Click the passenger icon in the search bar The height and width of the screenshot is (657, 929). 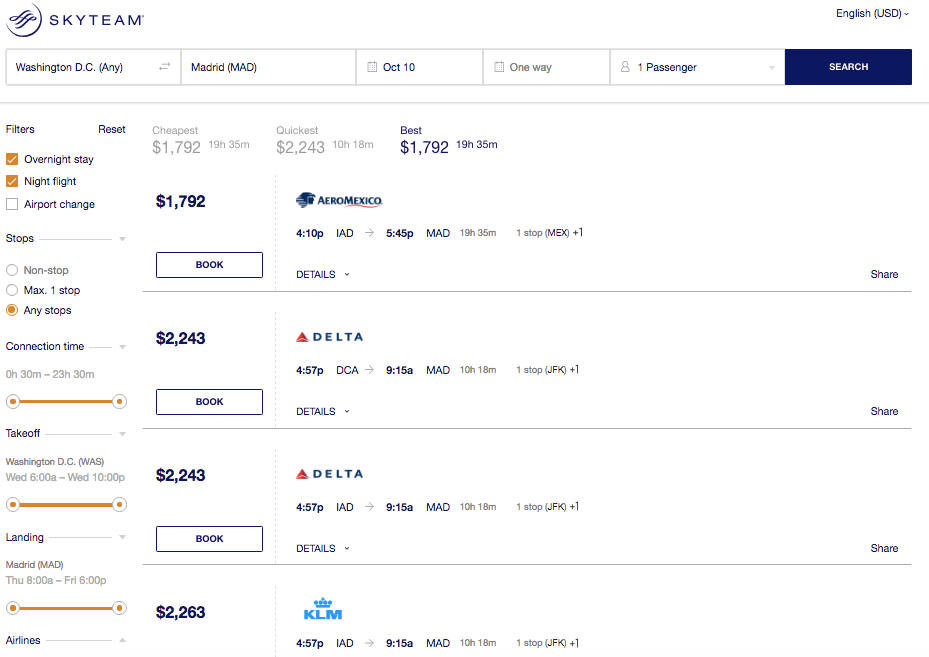[x=627, y=66]
